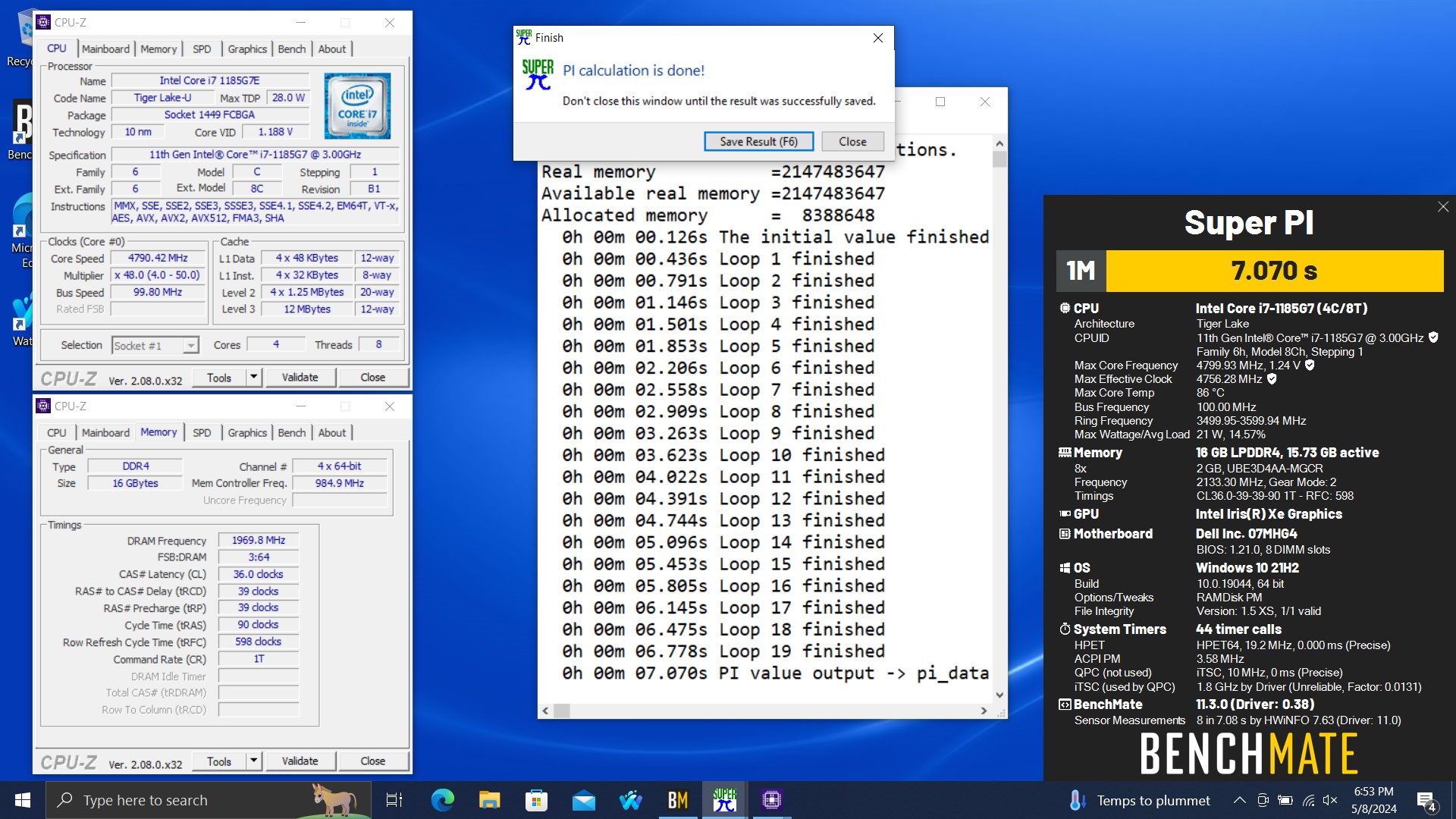1456x819 pixels.
Task: Click Tools button in upper CPU-Z
Action: 219,377
